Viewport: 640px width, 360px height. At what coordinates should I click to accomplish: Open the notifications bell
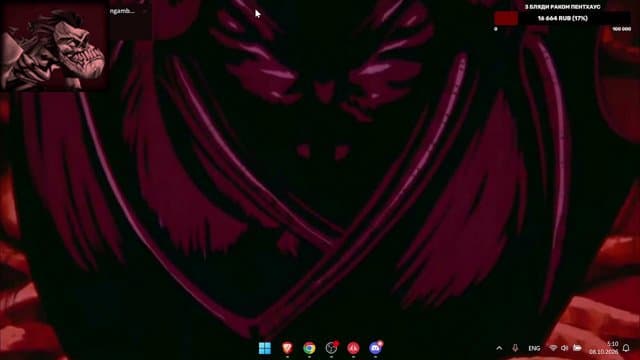pos(627,348)
